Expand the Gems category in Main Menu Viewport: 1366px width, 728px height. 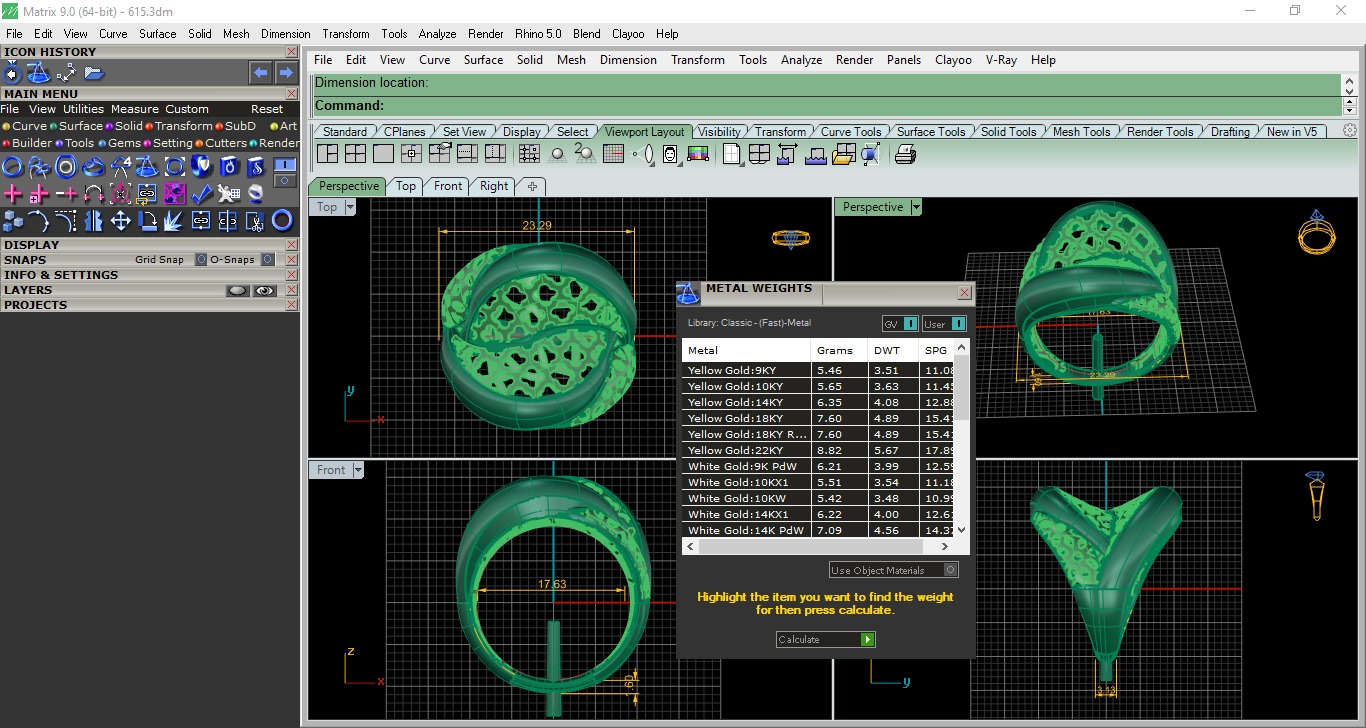(x=119, y=143)
